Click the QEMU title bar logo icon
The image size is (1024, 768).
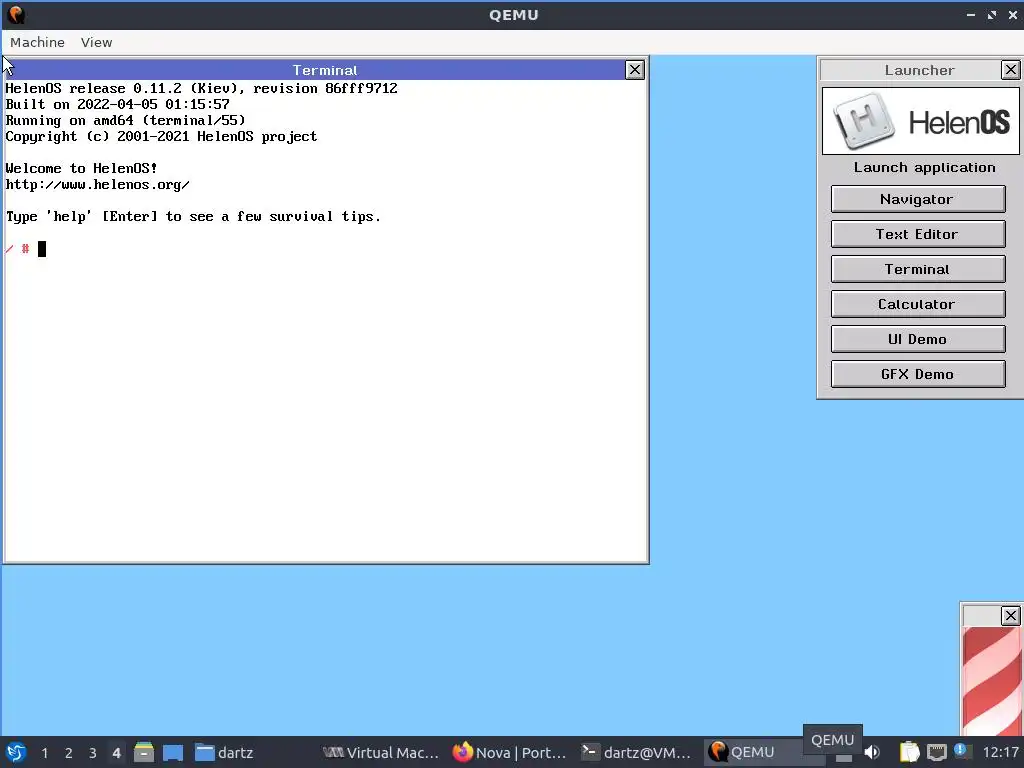click(x=16, y=14)
